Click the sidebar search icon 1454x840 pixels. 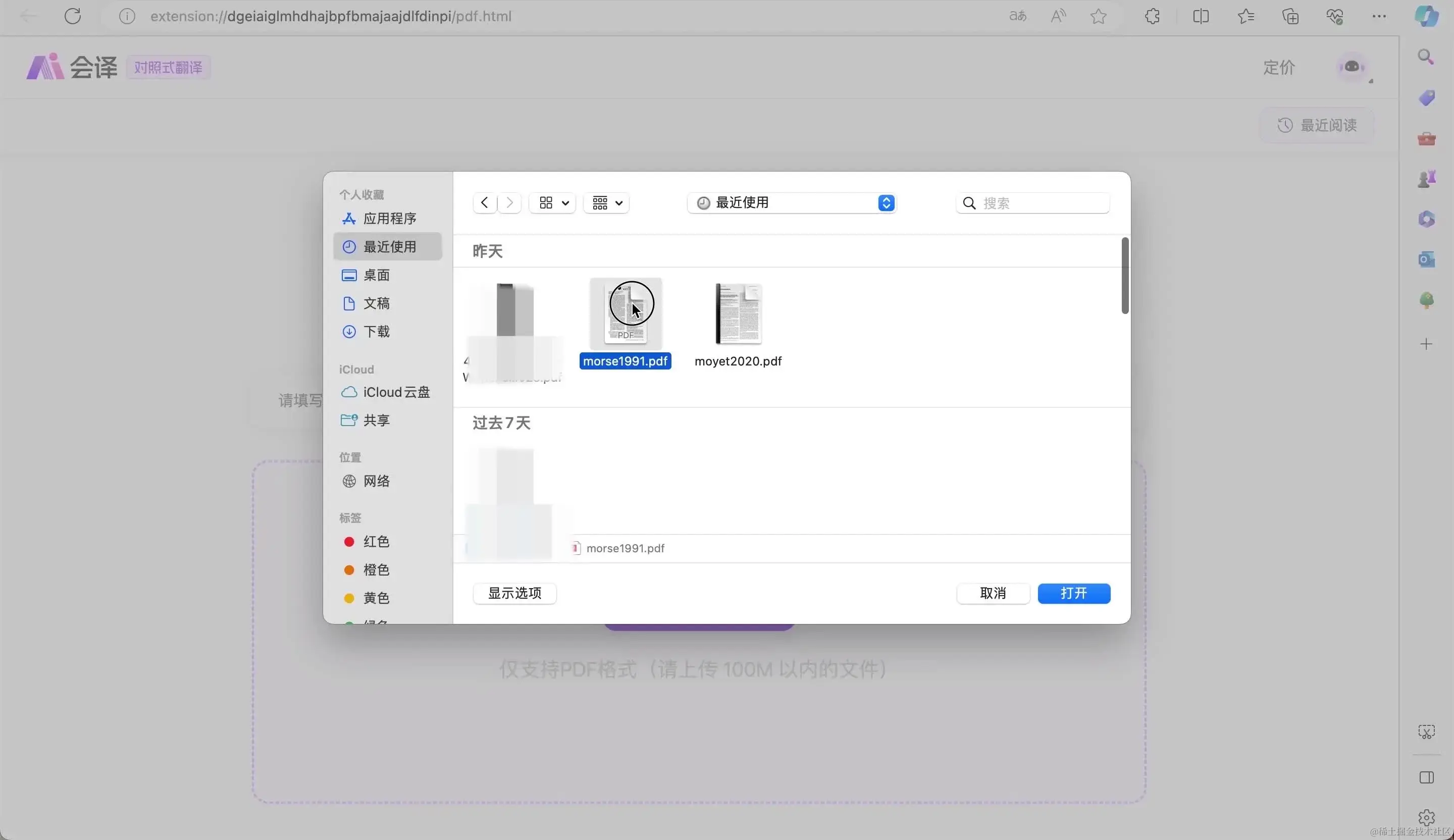coord(1426,57)
